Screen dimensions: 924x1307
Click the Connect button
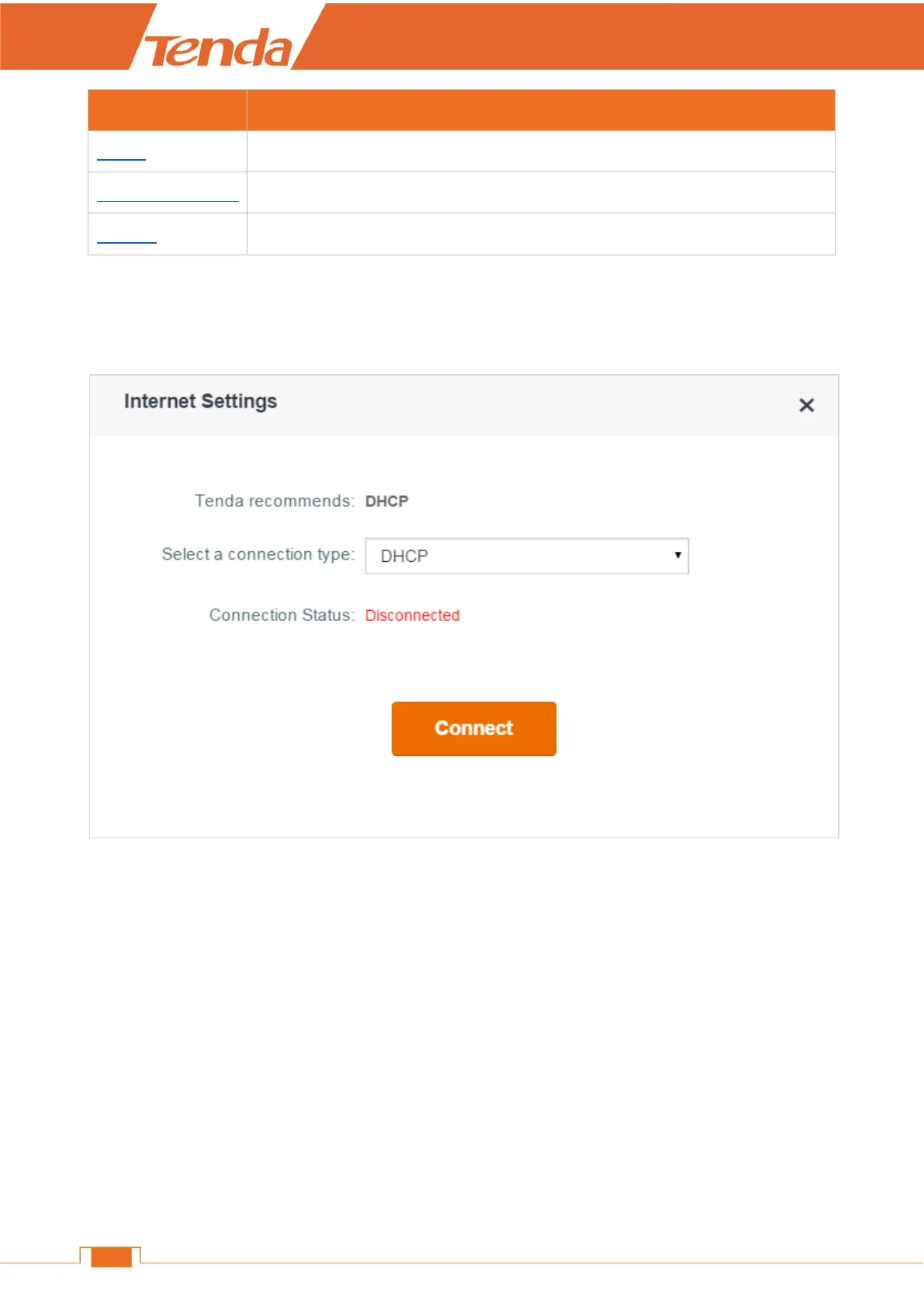[474, 728]
